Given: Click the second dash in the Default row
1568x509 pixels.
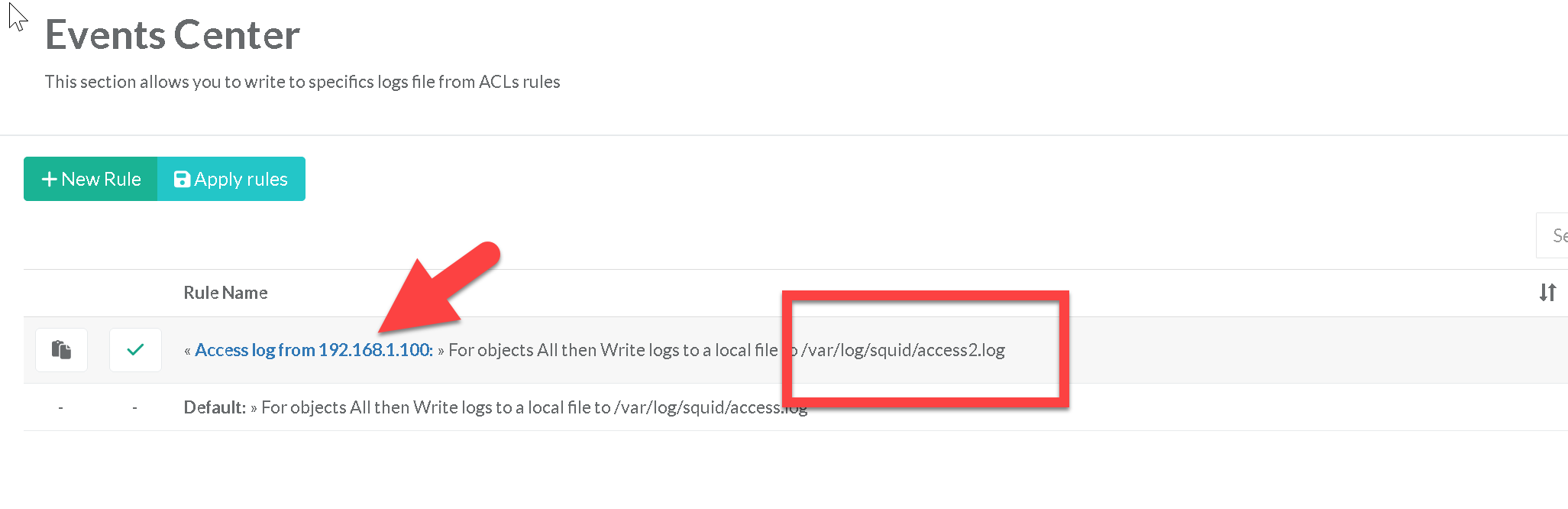Looking at the screenshot, I should tap(135, 408).
